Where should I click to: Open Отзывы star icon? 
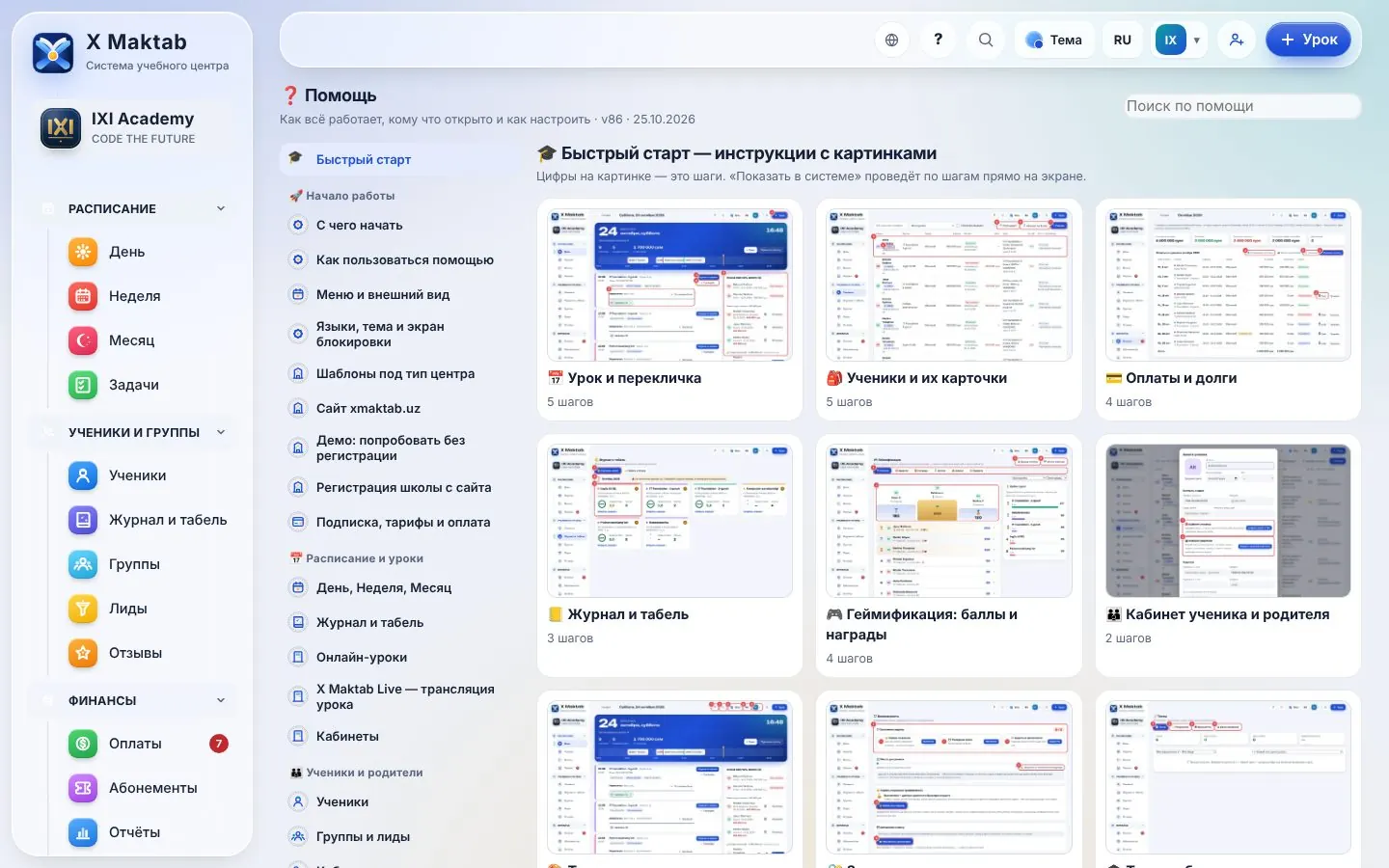83,653
